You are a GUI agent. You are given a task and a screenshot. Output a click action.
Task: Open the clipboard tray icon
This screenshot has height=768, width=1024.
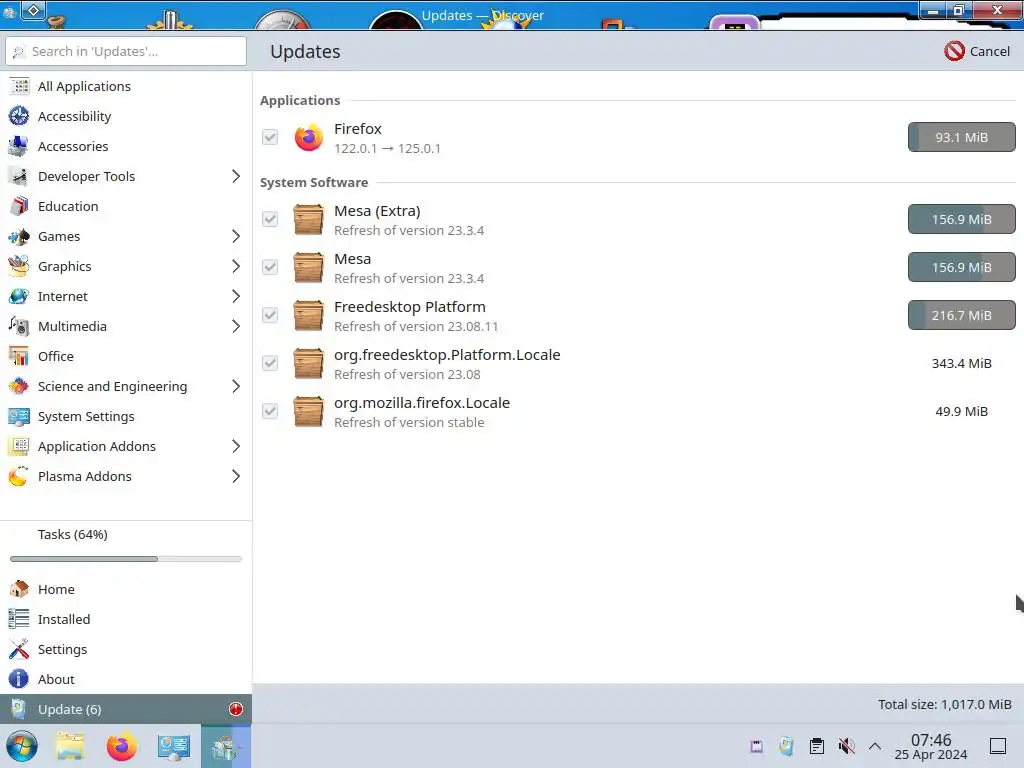(x=816, y=746)
